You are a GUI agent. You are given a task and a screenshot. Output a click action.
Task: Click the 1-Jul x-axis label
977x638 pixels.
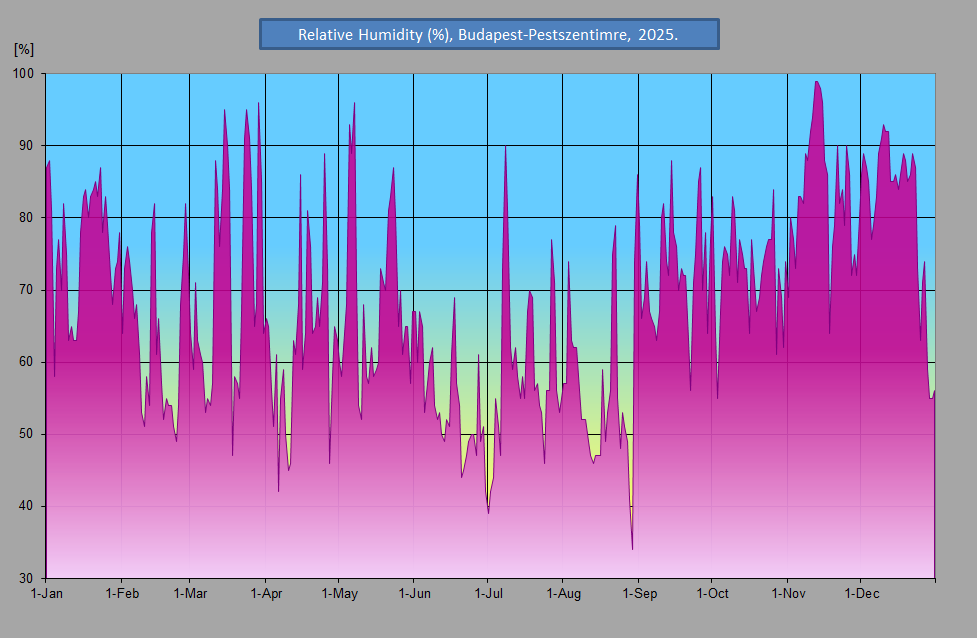pos(488,593)
